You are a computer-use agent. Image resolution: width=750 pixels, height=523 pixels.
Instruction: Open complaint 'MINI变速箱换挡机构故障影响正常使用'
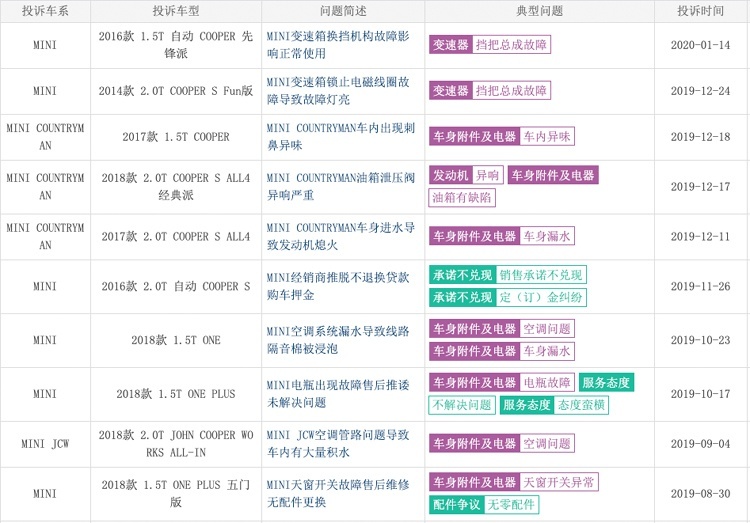338,45
